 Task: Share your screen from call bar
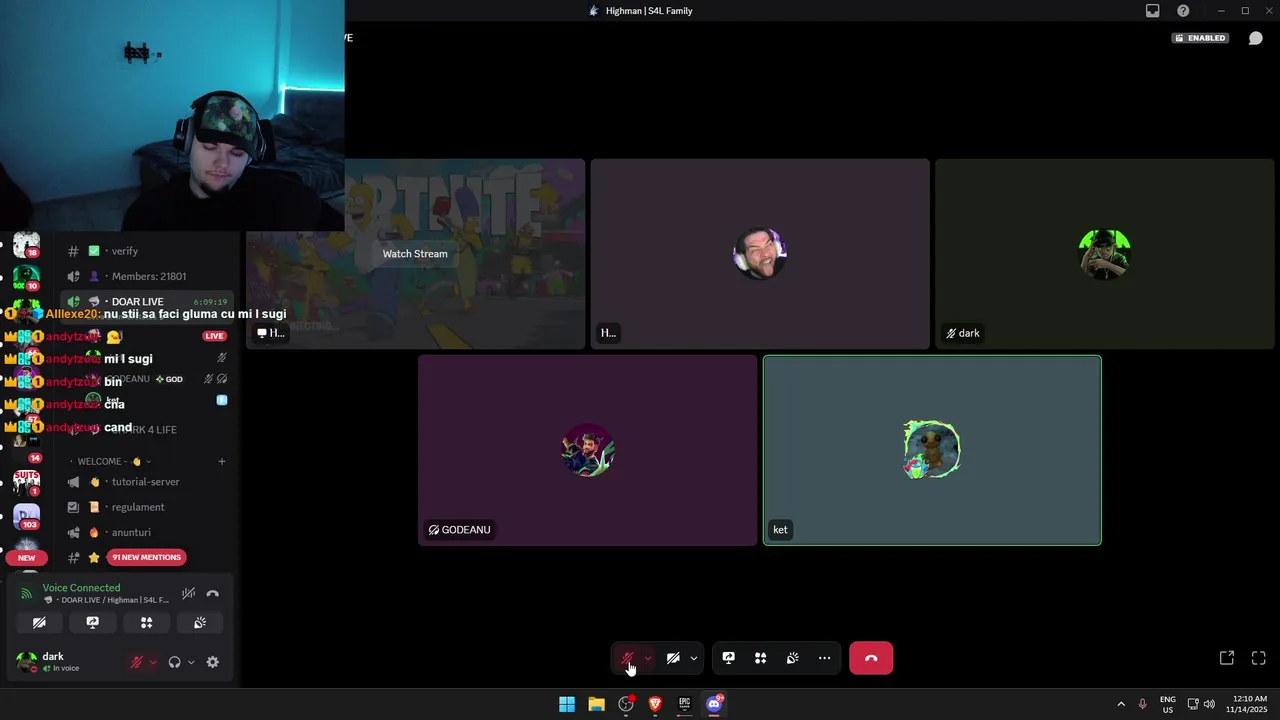[x=729, y=658]
